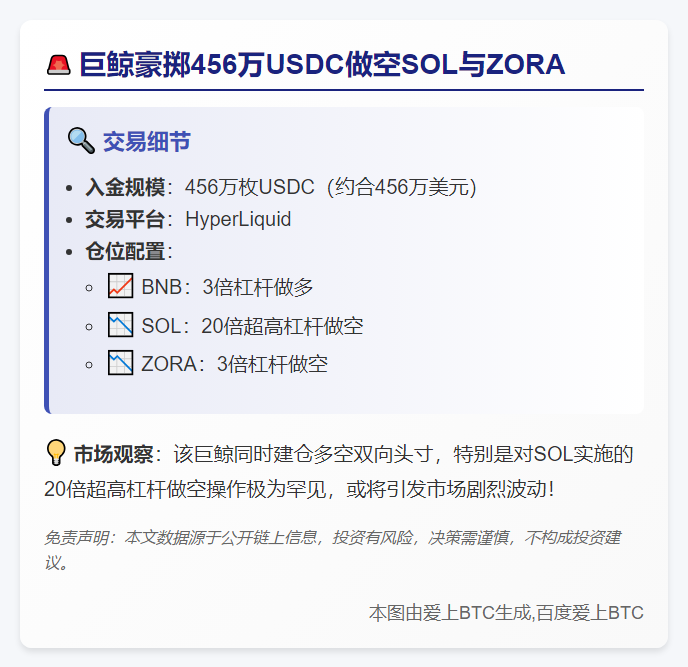Click the text SOL：20倍超高杠杆做空

pos(252,326)
